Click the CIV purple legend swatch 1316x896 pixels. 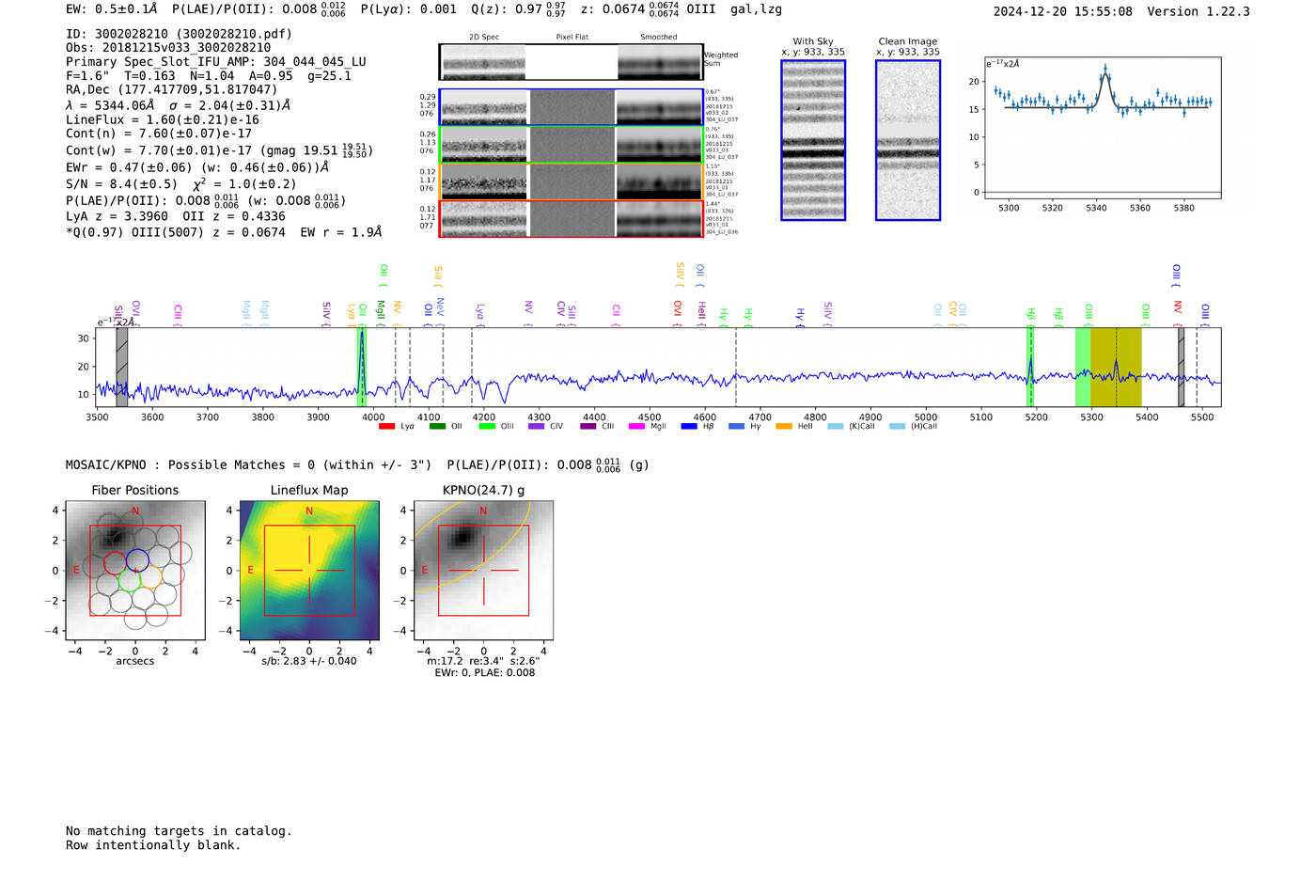coord(536,427)
